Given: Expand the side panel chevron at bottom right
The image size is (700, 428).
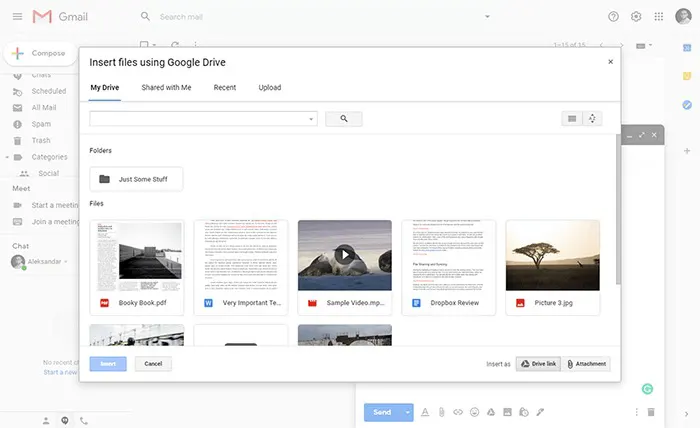Looking at the screenshot, I should pos(686,414).
